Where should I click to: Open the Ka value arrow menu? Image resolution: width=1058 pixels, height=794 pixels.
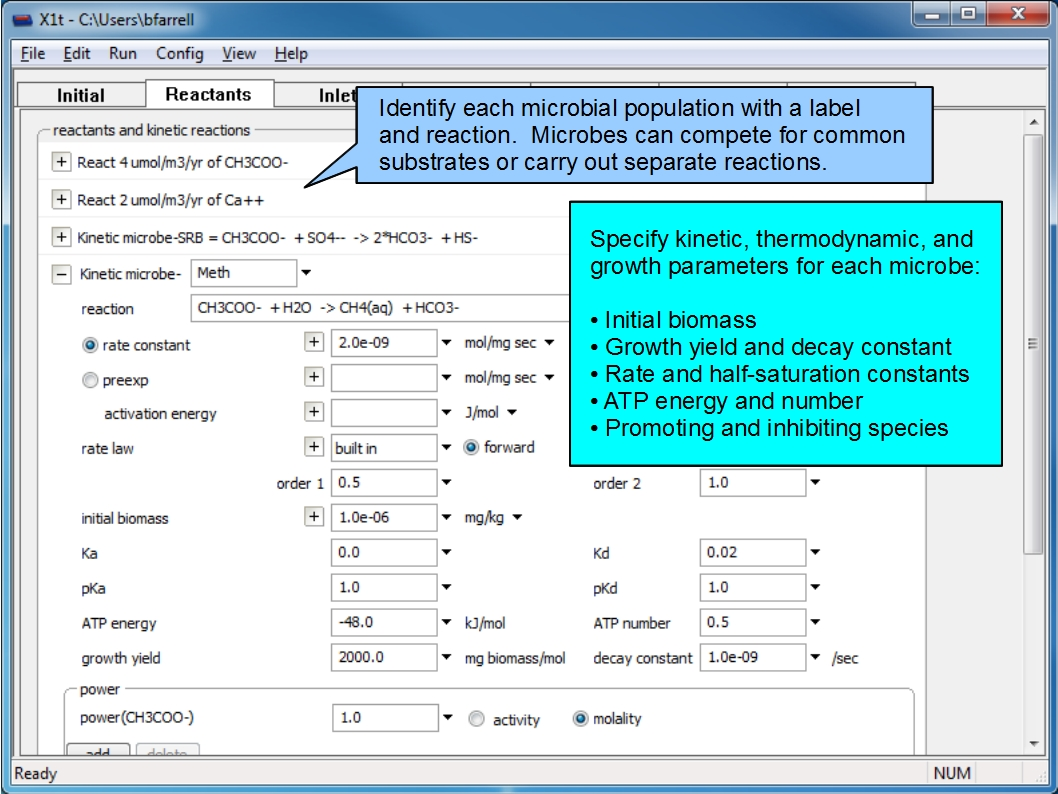(447, 552)
